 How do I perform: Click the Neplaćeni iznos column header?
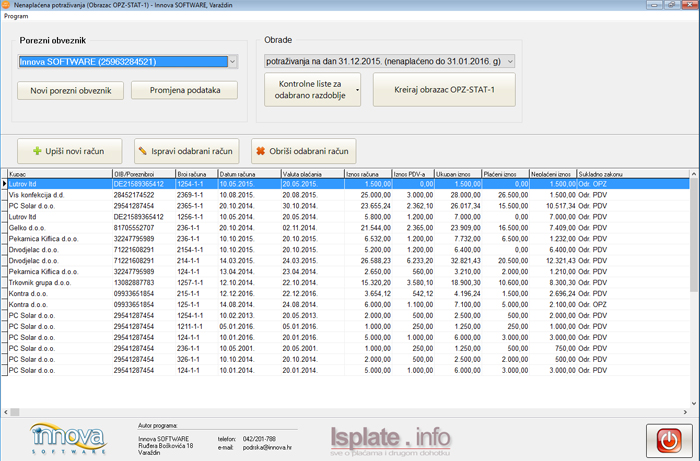point(553,174)
